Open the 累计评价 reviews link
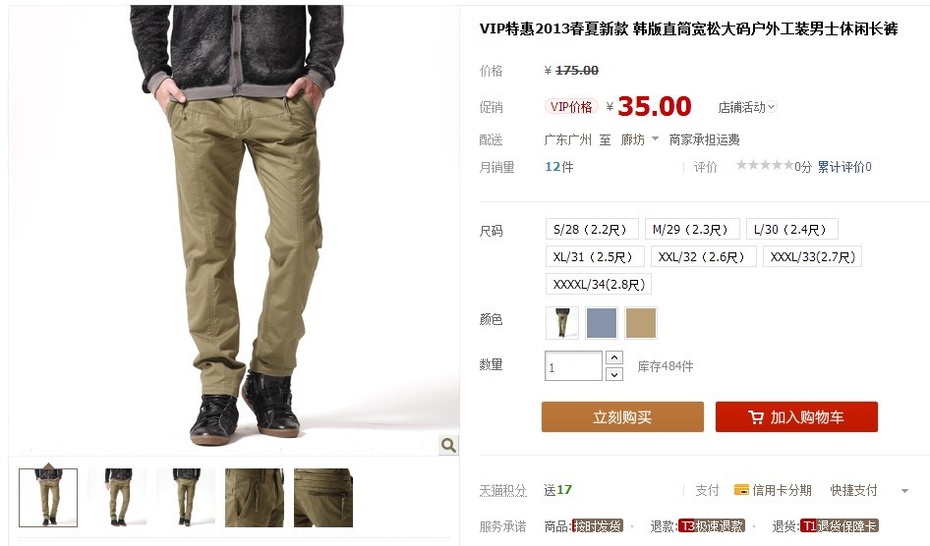The height and width of the screenshot is (546, 930). coord(844,167)
